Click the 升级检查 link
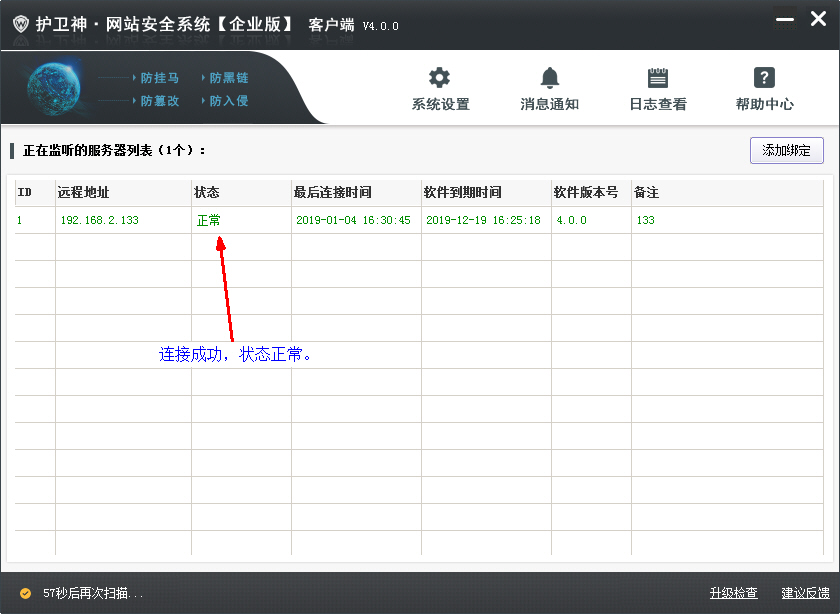840x614 pixels. 733,593
